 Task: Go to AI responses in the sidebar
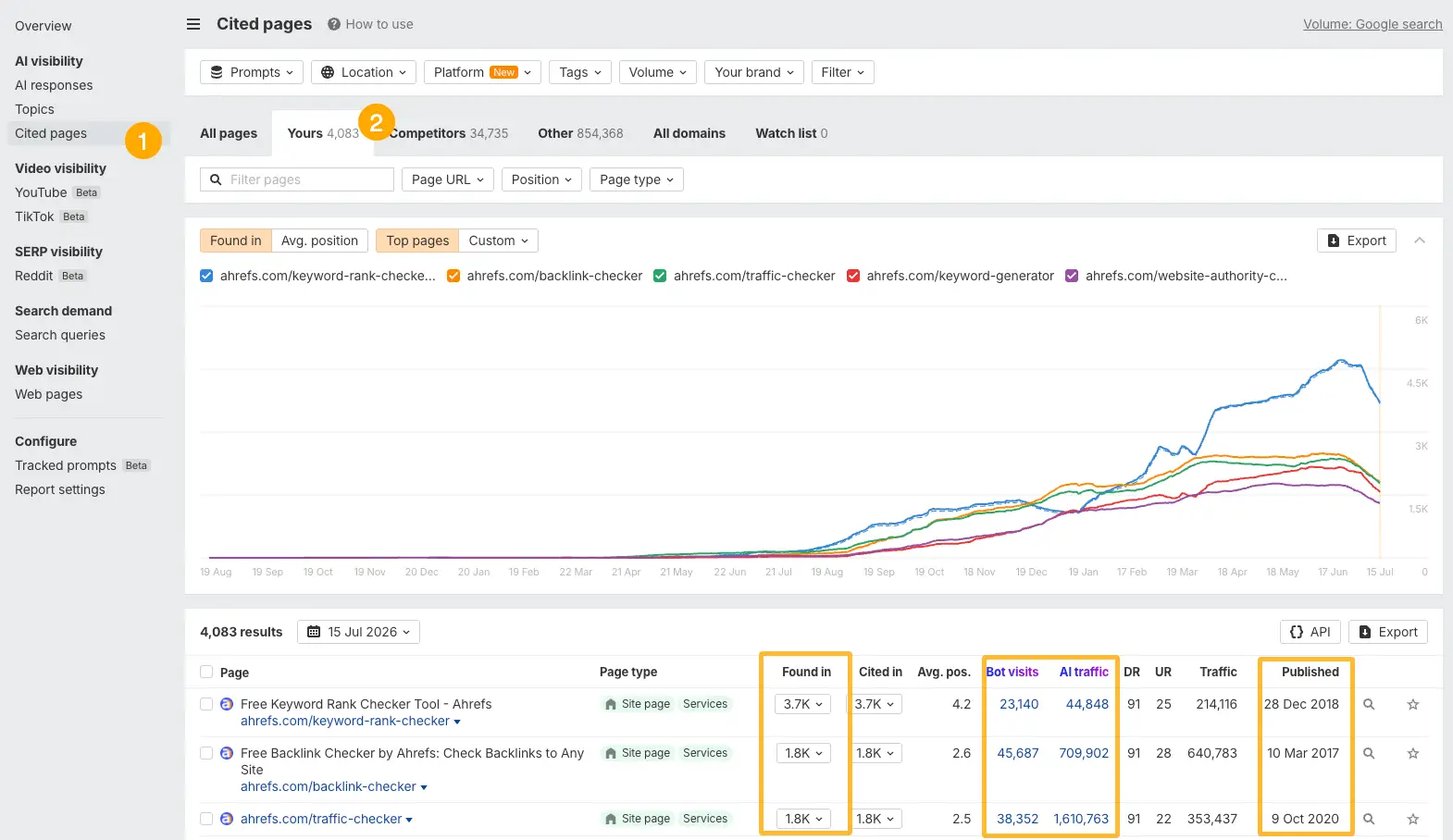pyautogui.click(x=54, y=85)
